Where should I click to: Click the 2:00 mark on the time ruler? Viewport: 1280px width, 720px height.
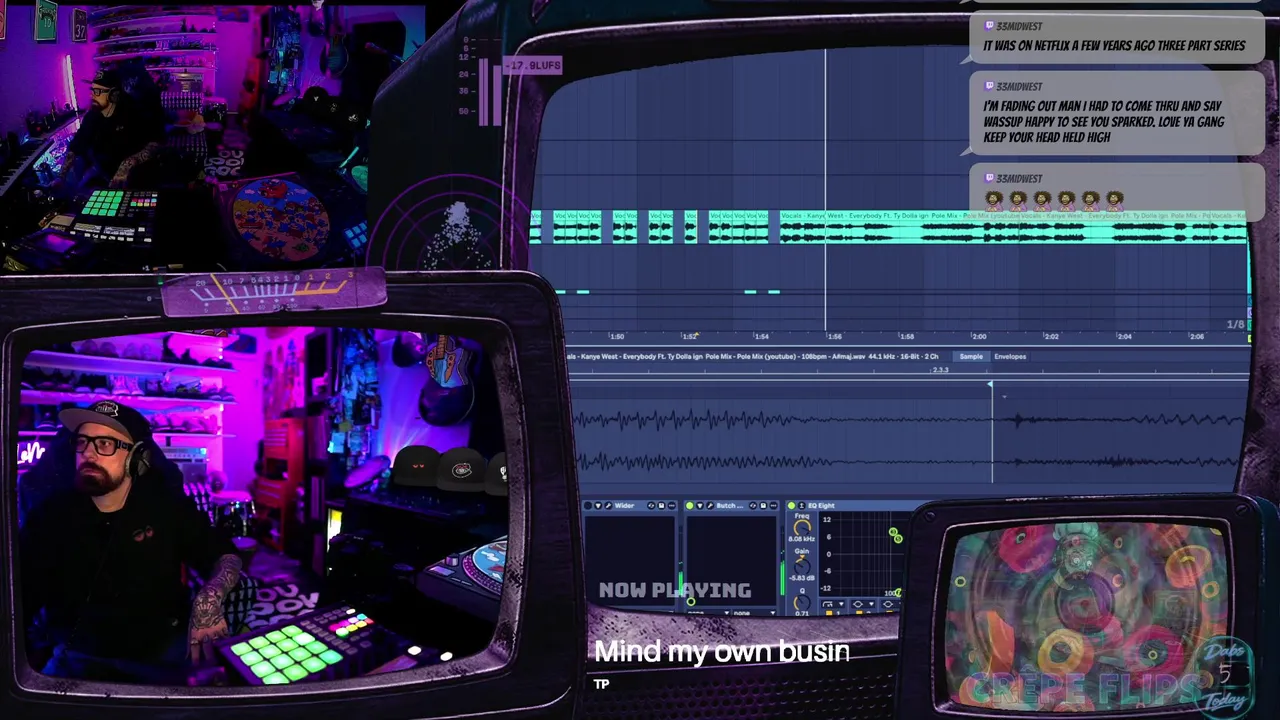coord(978,336)
